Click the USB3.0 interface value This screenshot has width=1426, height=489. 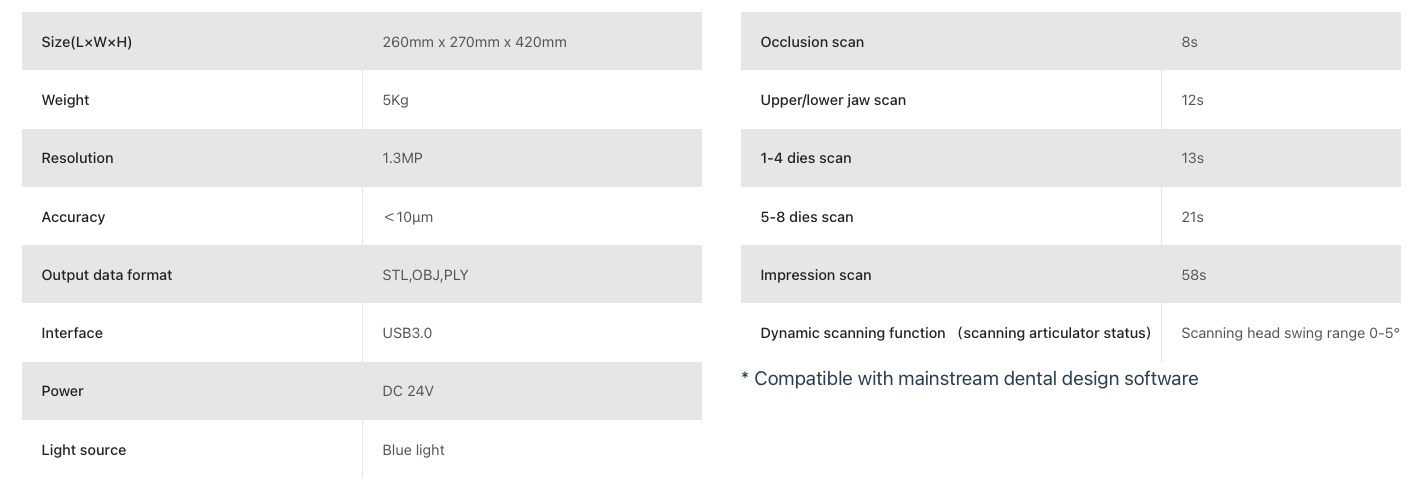(407, 333)
